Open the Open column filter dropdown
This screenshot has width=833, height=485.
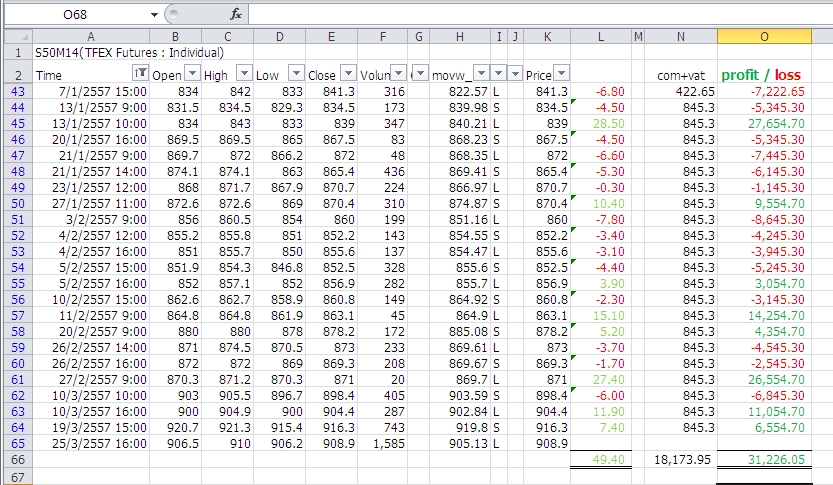[192, 73]
